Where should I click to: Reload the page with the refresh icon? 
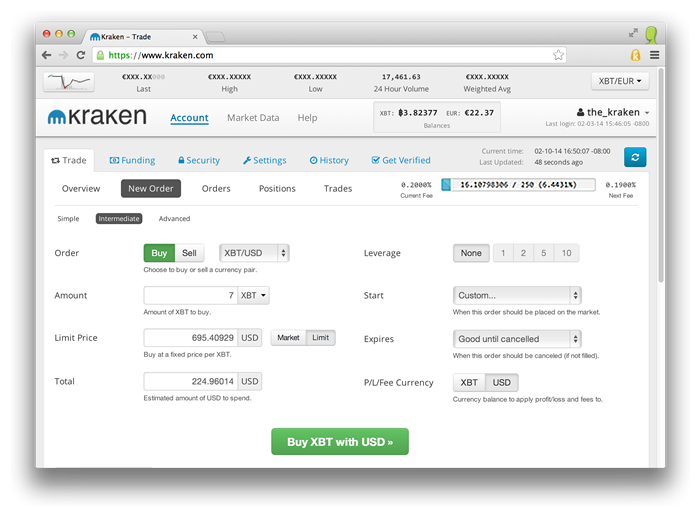coord(81,55)
